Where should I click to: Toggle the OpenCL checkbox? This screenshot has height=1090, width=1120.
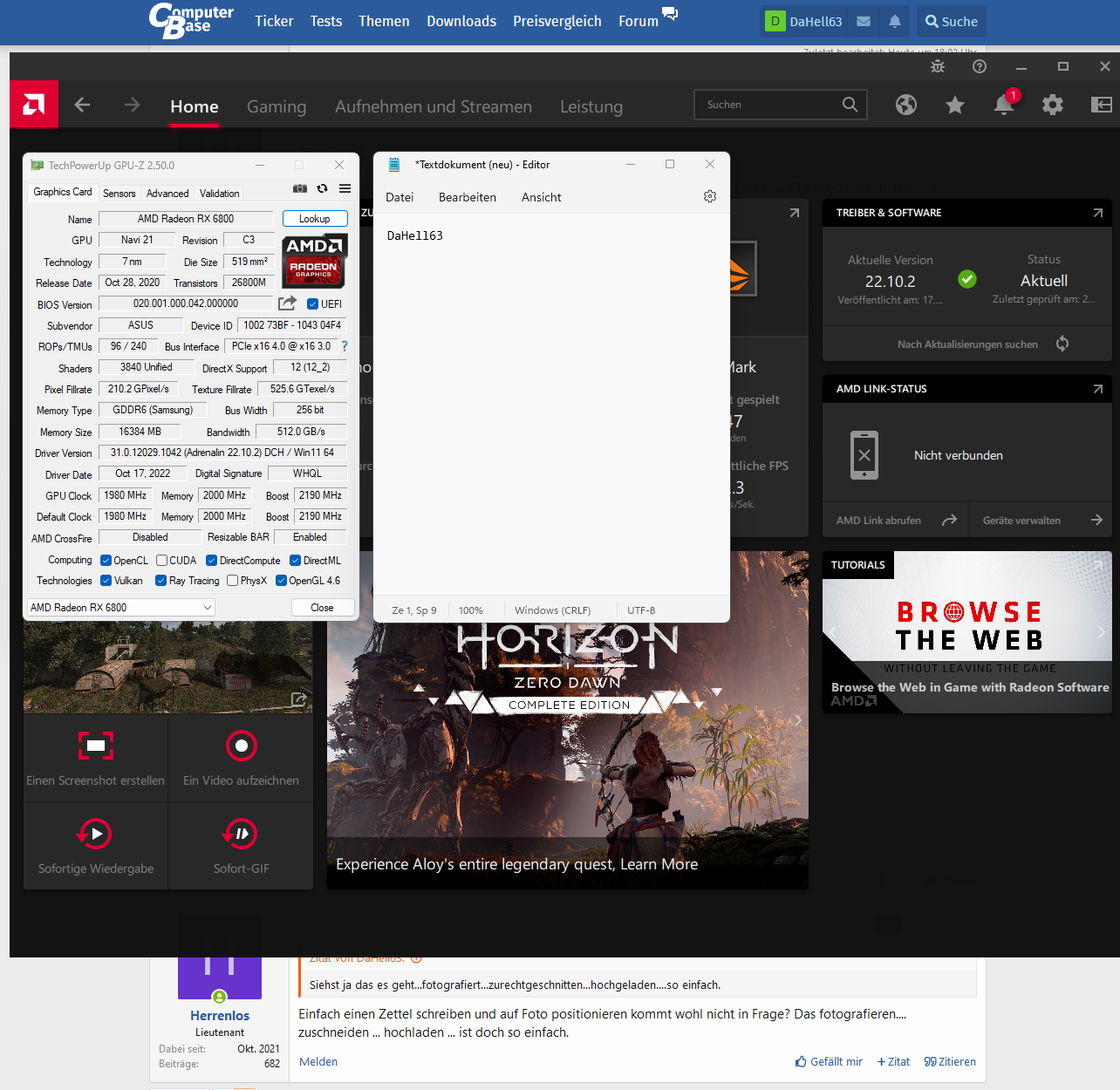click(x=106, y=561)
